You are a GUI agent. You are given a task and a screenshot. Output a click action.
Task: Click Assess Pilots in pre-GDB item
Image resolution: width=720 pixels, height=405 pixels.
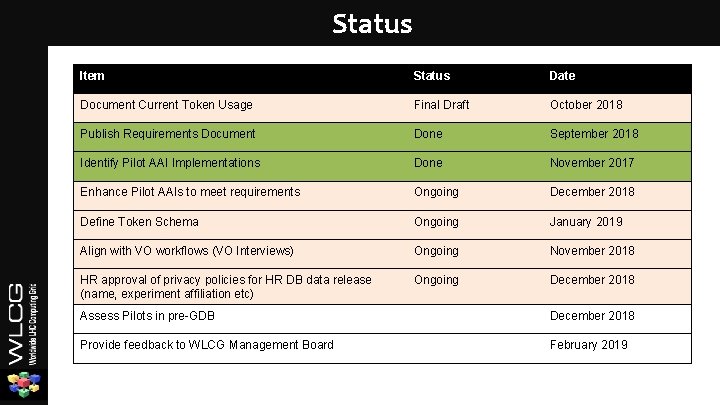click(x=147, y=316)
